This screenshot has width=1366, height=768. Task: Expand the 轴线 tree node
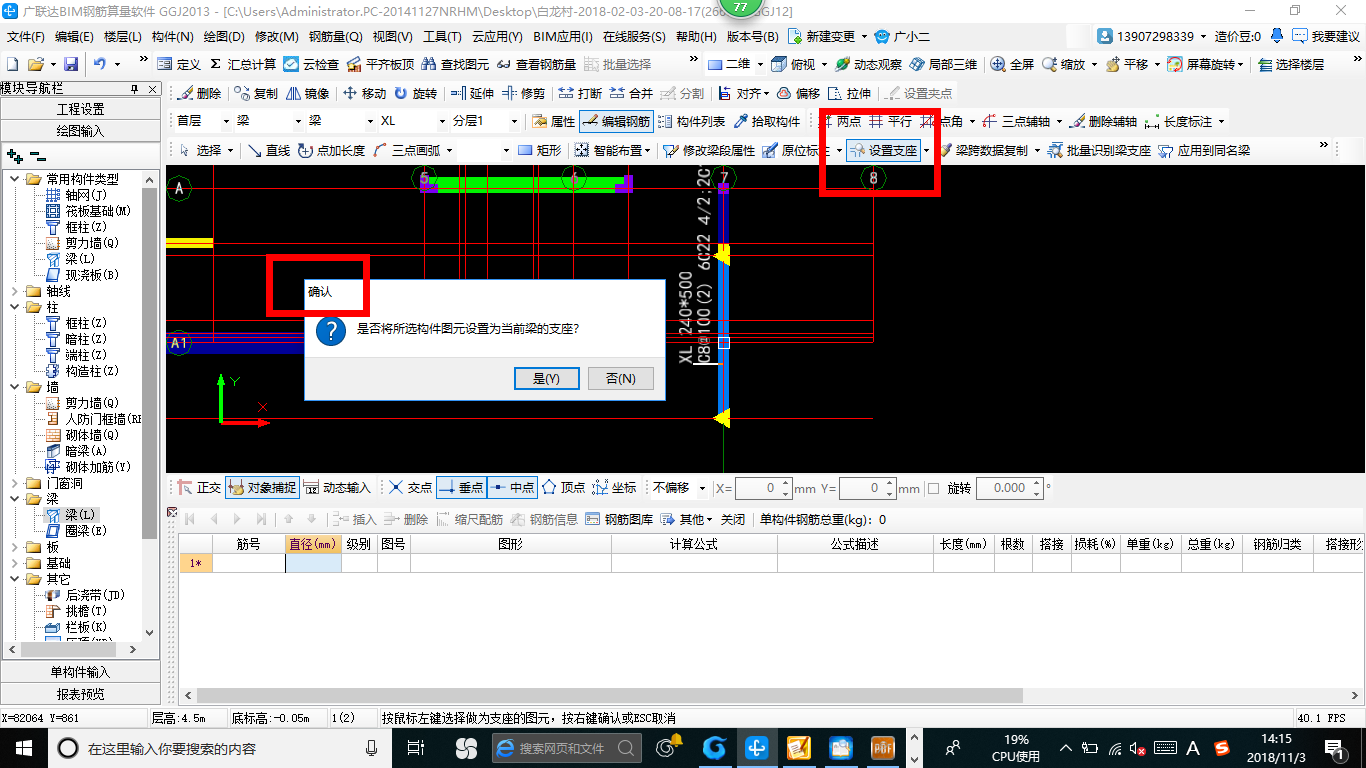(15, 291)
